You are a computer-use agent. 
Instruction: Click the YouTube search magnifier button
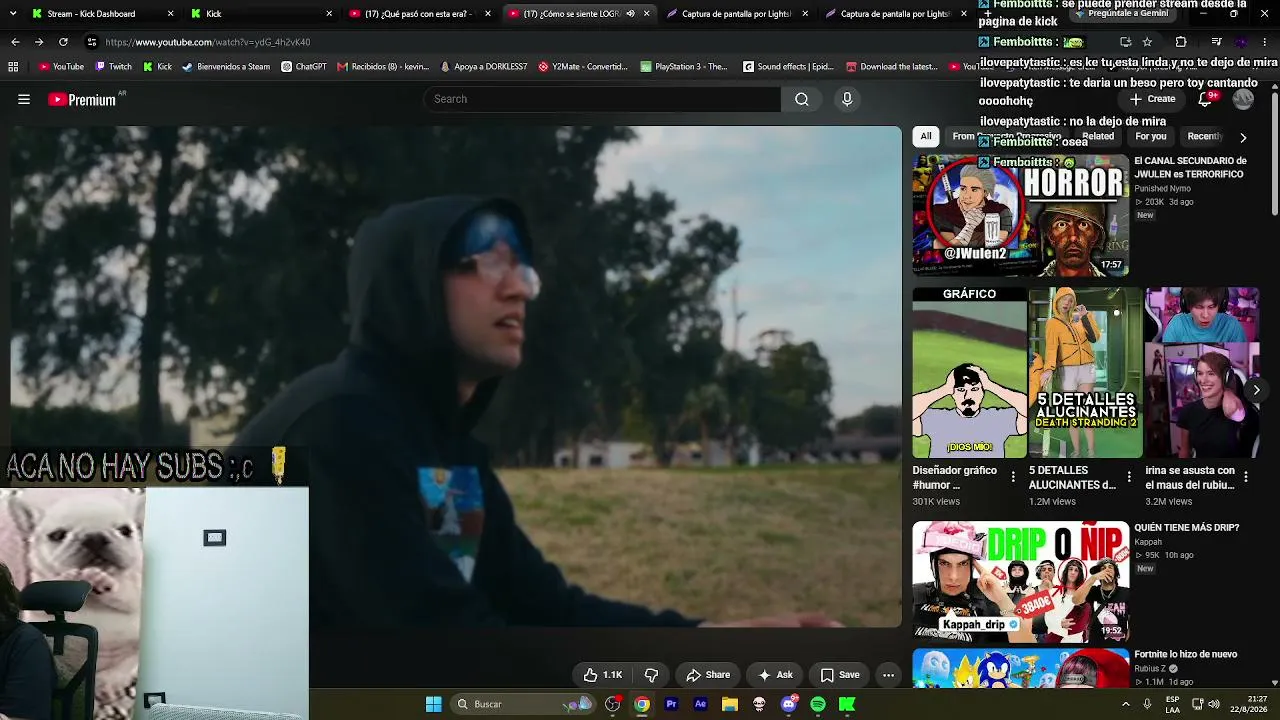click(x=802, y=99)
